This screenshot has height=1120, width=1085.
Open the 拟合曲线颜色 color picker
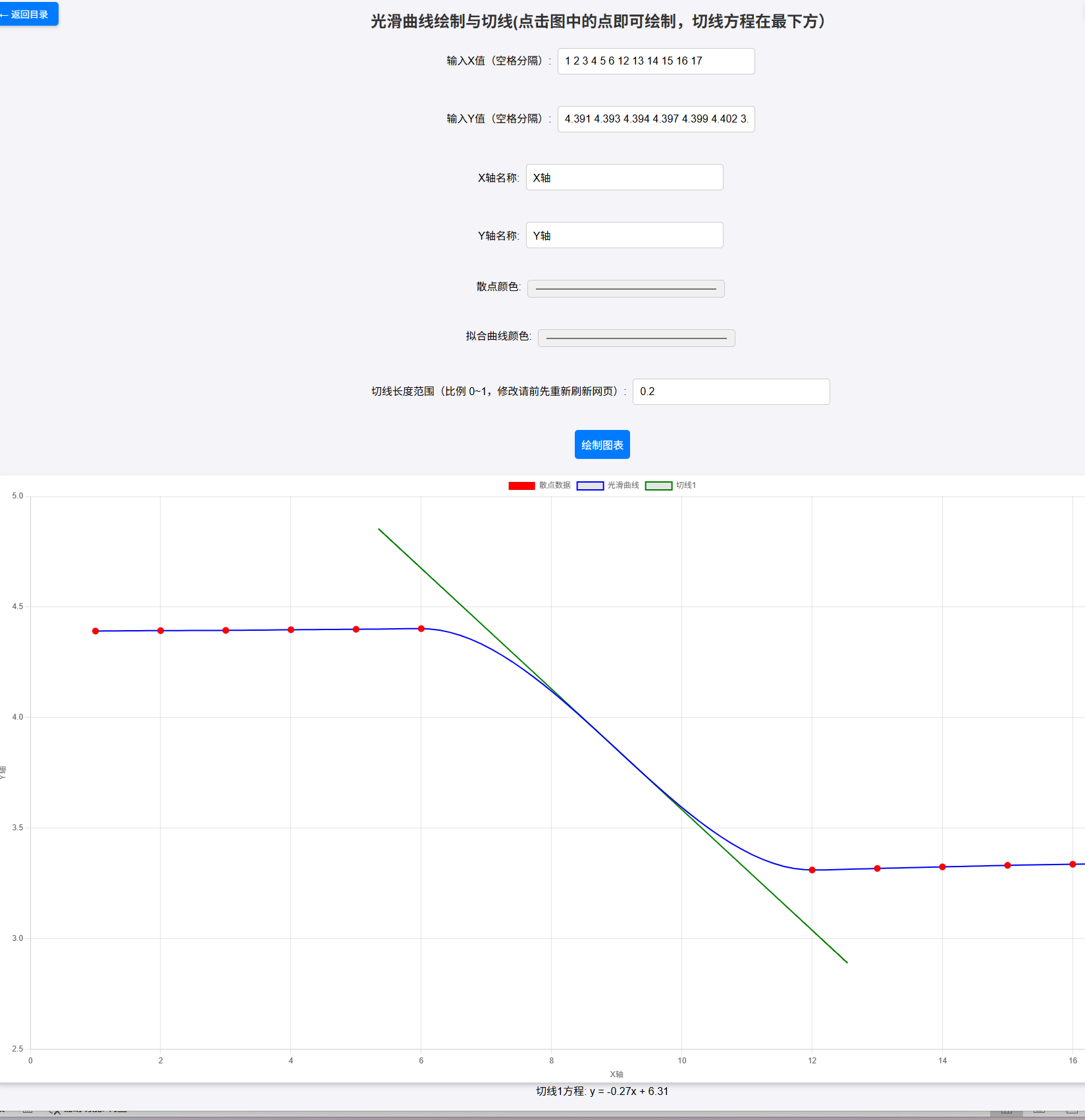pyautogui.click(x=636, y=338)
